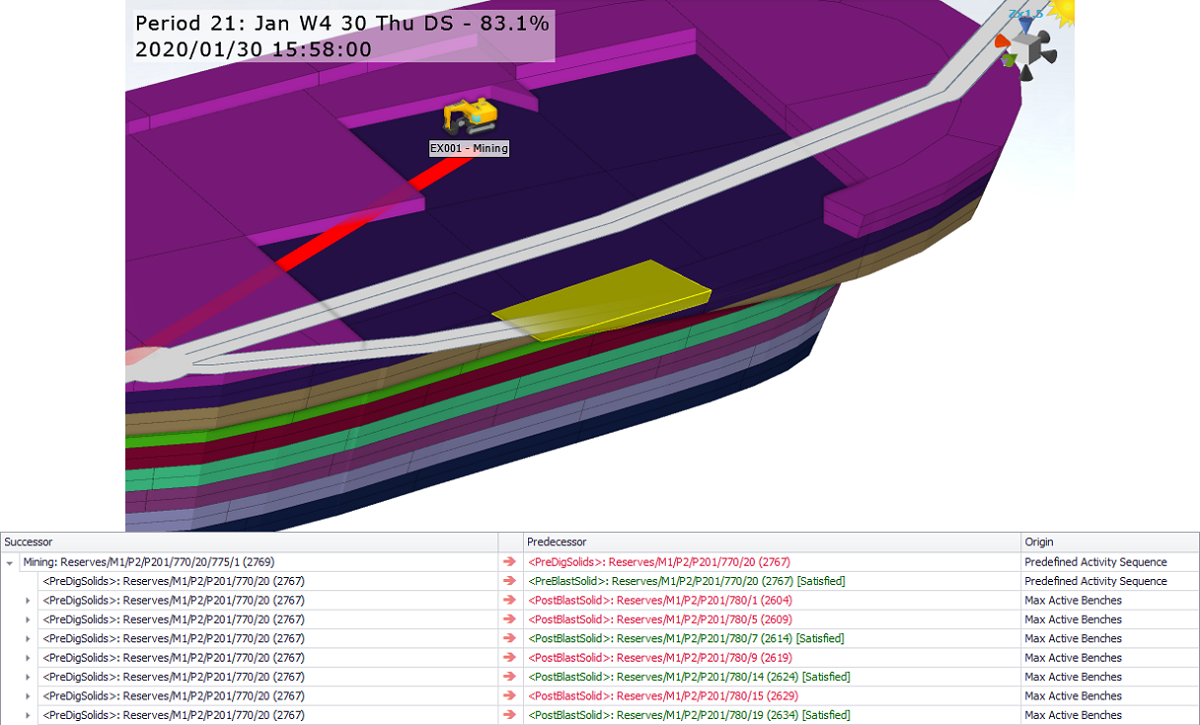The height and width of the screenshot is (725, 1200).
Task: Click the red arrow in the 780/7 (2614) row
Action: coord(511,638)
